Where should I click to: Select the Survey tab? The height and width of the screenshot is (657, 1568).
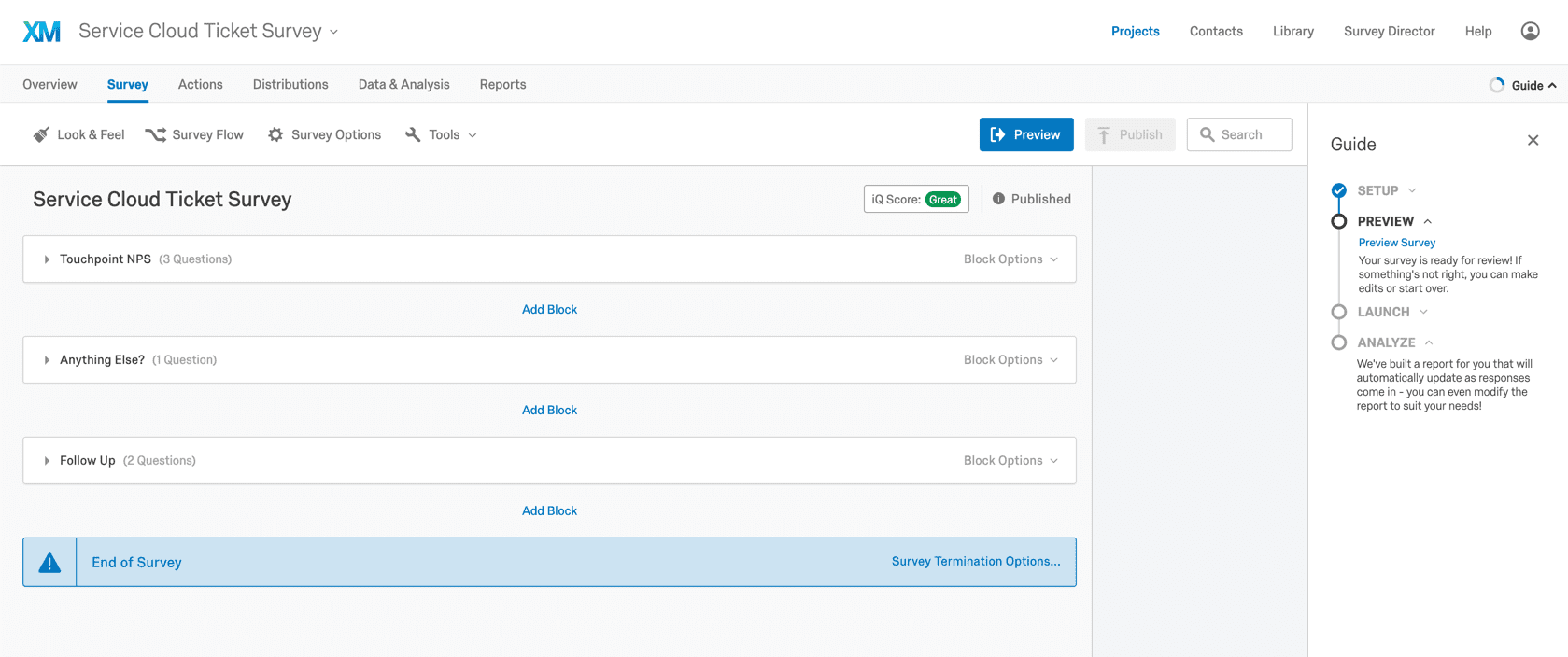point(128,84)
